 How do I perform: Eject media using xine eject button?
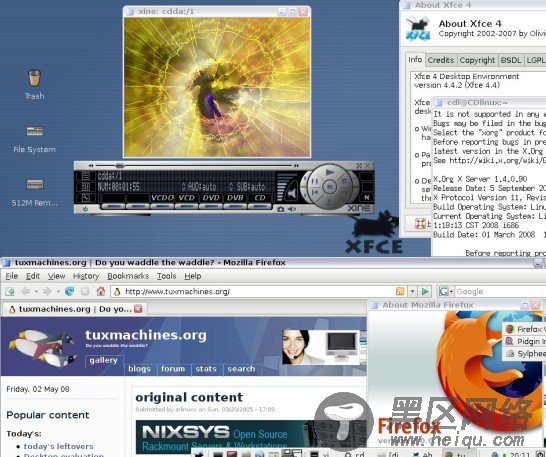click(x=329, y=202)
